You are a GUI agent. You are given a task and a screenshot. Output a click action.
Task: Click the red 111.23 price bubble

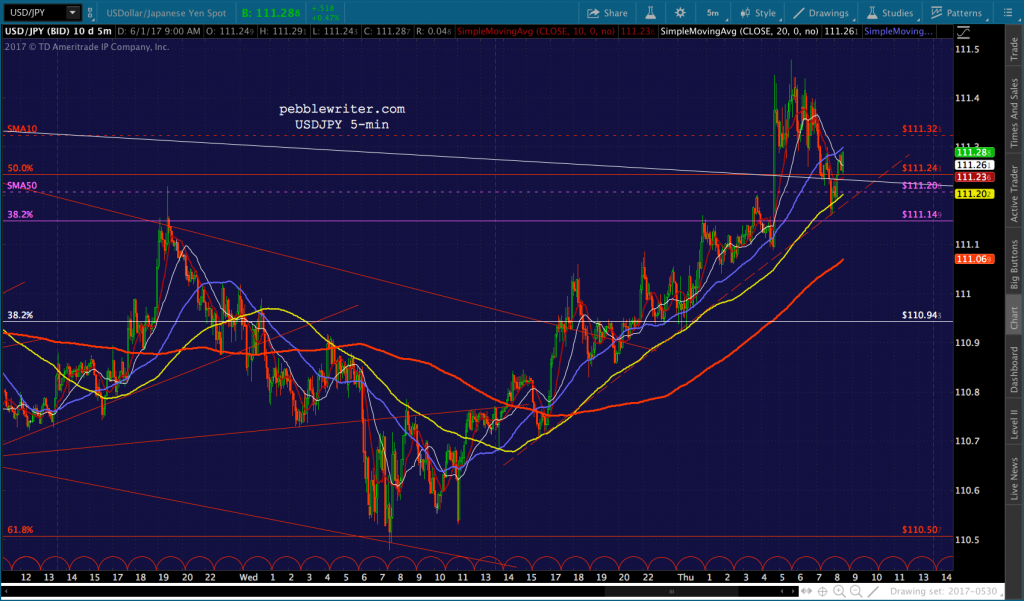tap(974, 177)
